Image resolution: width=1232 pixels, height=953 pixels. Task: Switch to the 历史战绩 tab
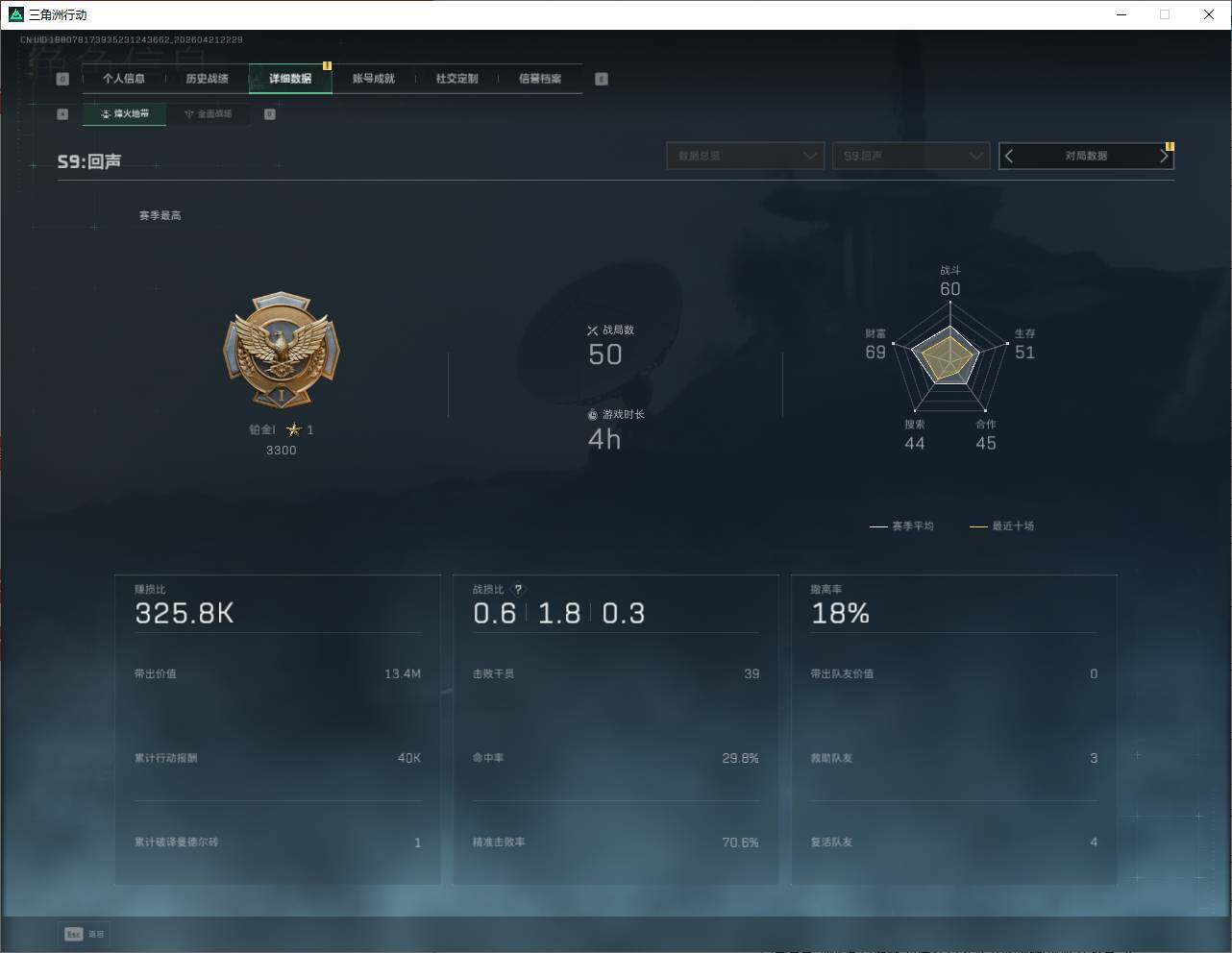[x=207, y=79]
